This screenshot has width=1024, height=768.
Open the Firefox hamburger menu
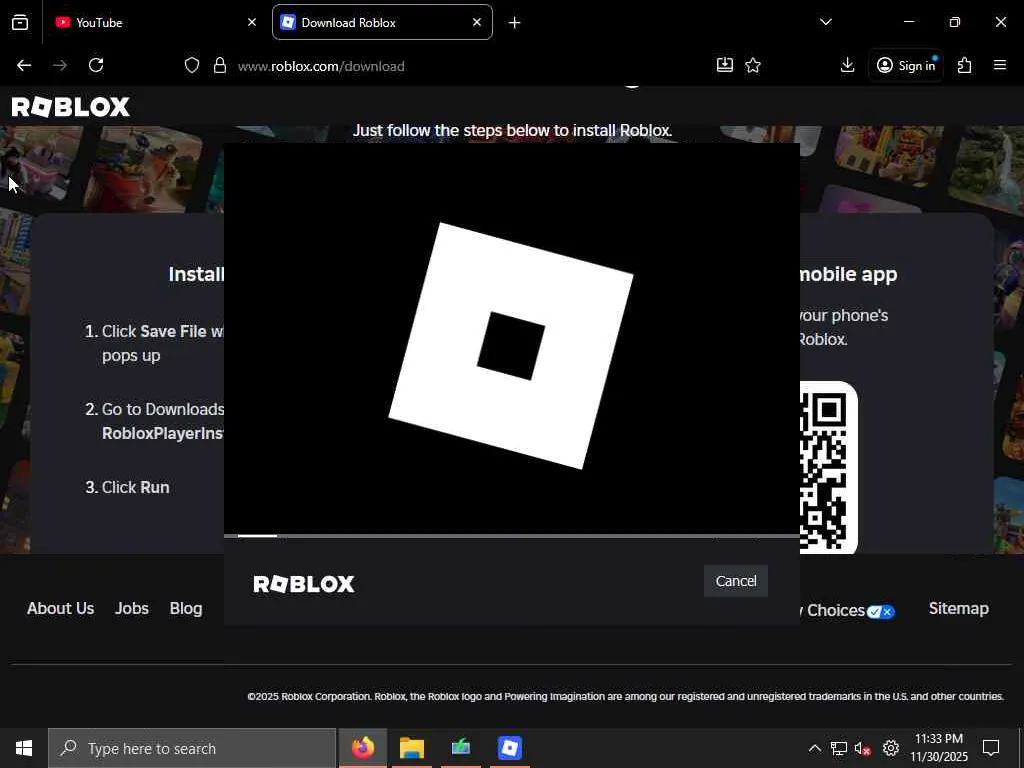pos(1000,65)
